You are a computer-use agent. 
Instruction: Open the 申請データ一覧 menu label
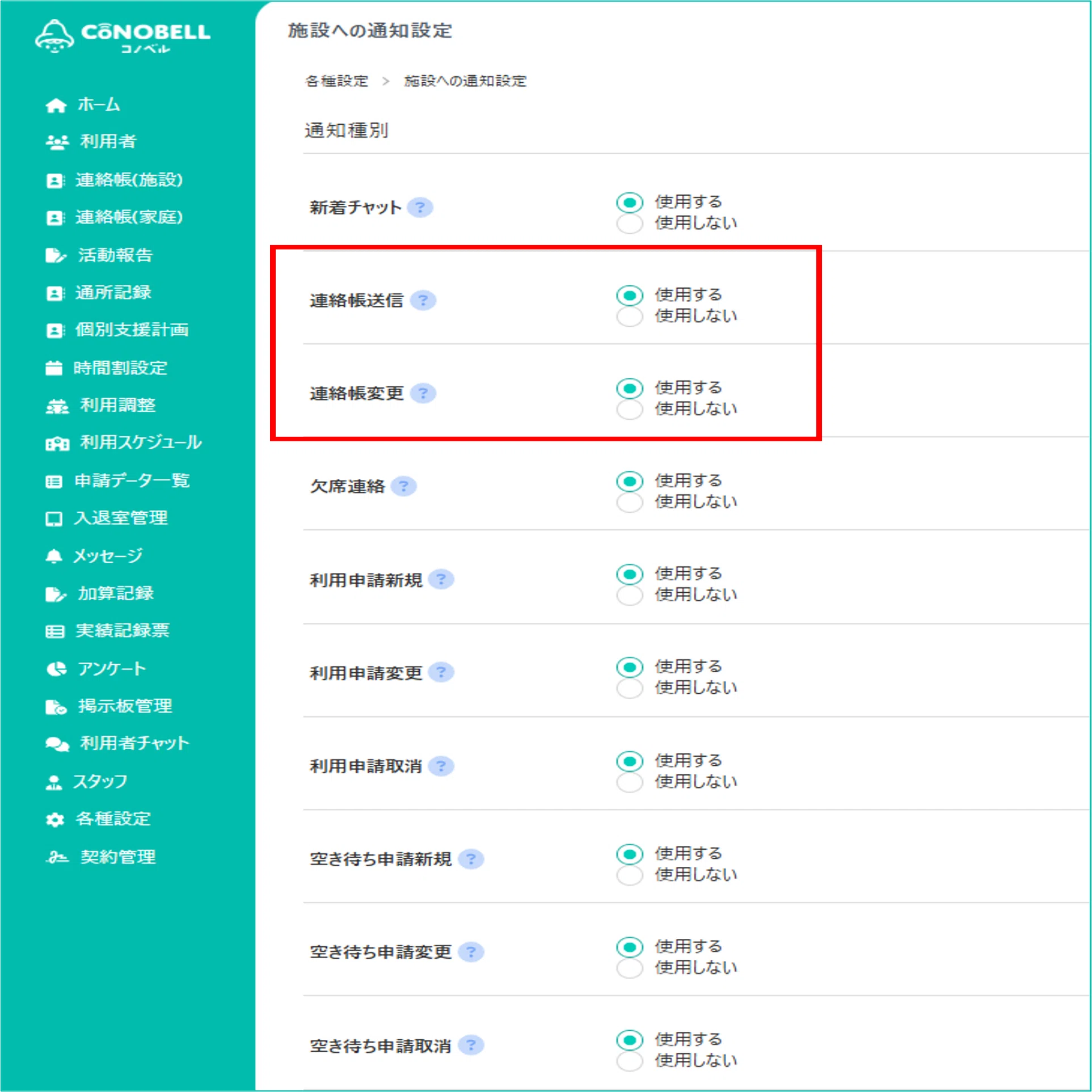pyautogui.click(x=132, y=481)
